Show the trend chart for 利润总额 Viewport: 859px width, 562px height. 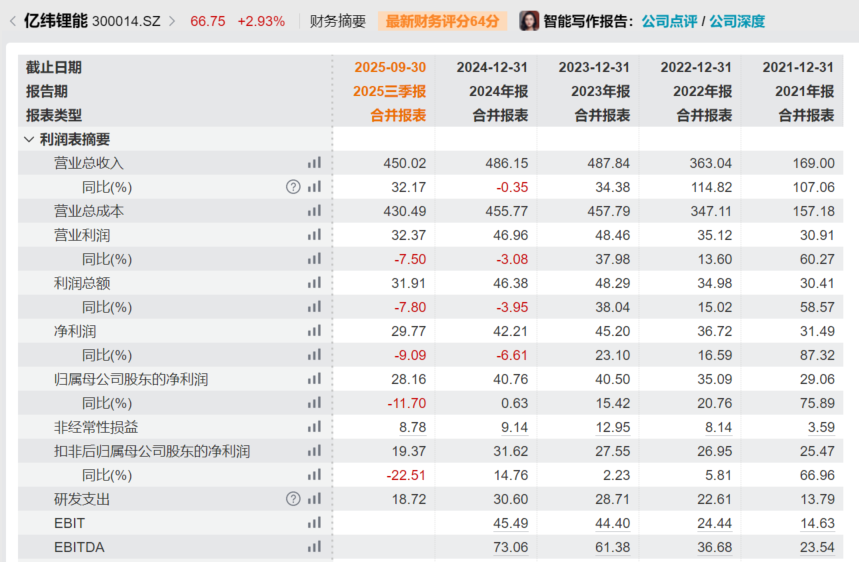click(x=315, y=283)
